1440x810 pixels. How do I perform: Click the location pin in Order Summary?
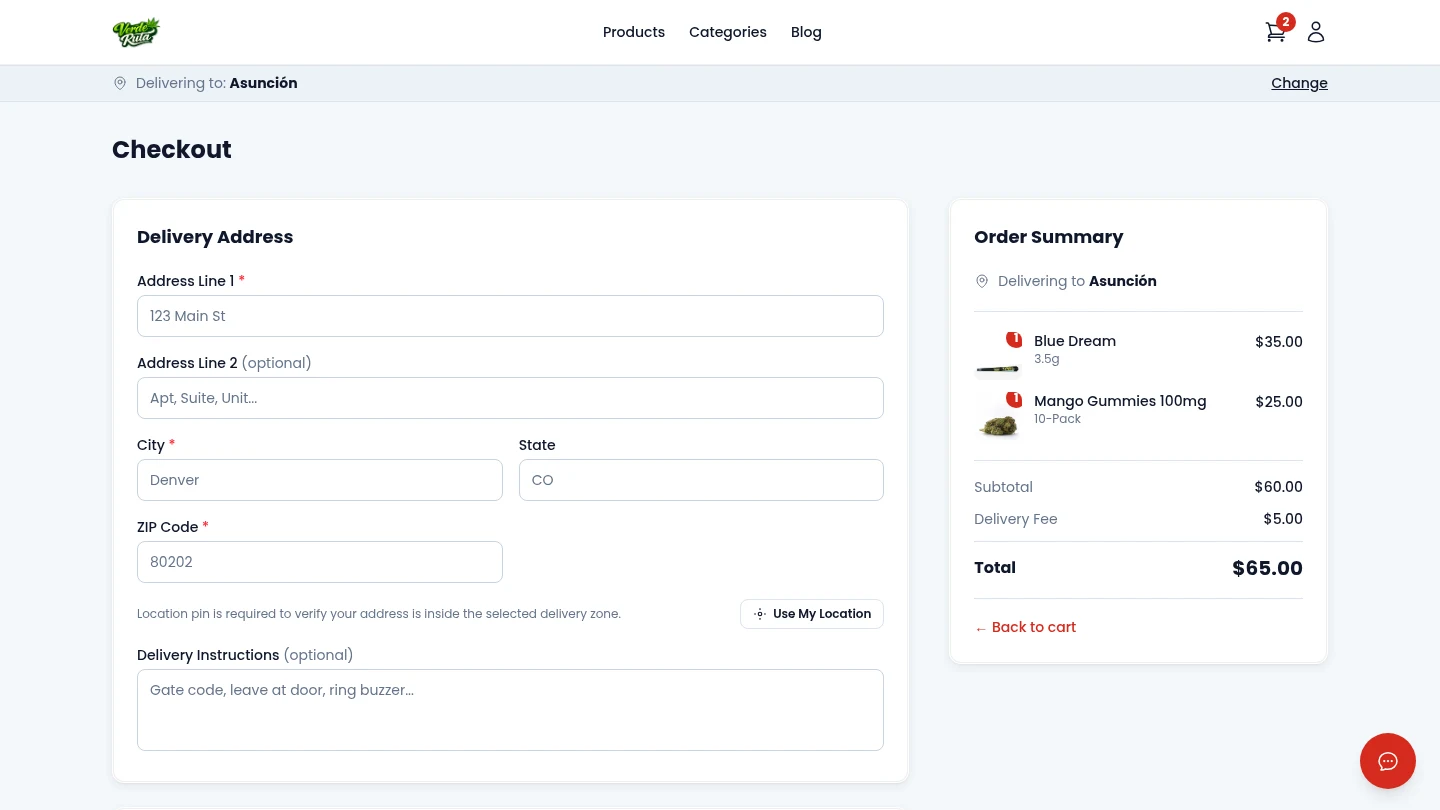(x=982, y=281)
